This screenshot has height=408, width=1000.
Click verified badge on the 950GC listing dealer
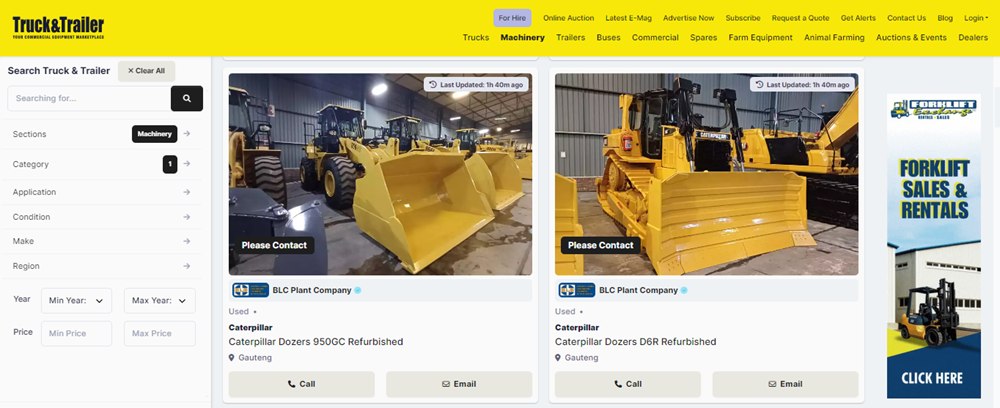[358, 290]
